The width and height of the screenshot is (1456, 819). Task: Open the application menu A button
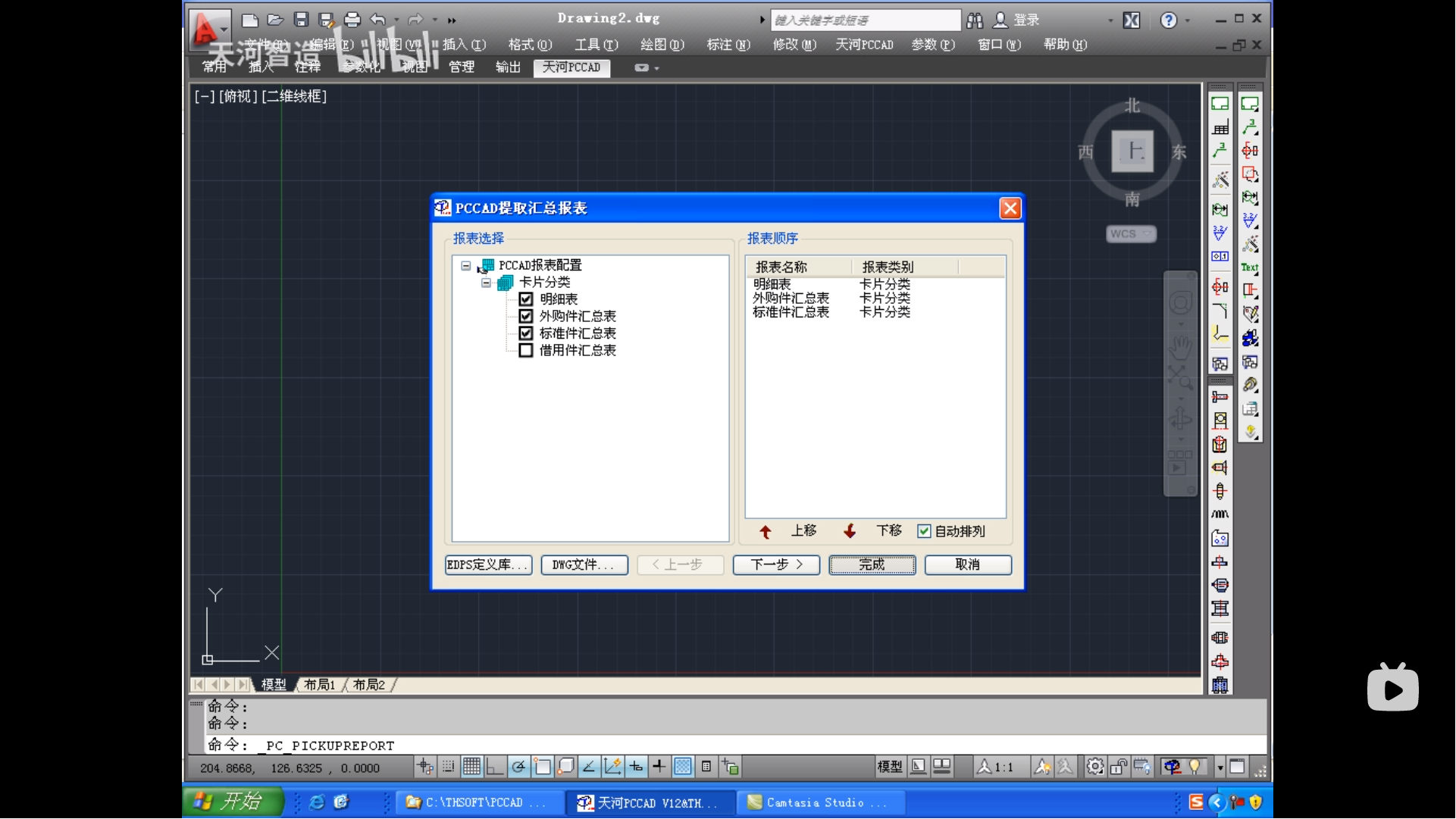(x=209, y=30)
